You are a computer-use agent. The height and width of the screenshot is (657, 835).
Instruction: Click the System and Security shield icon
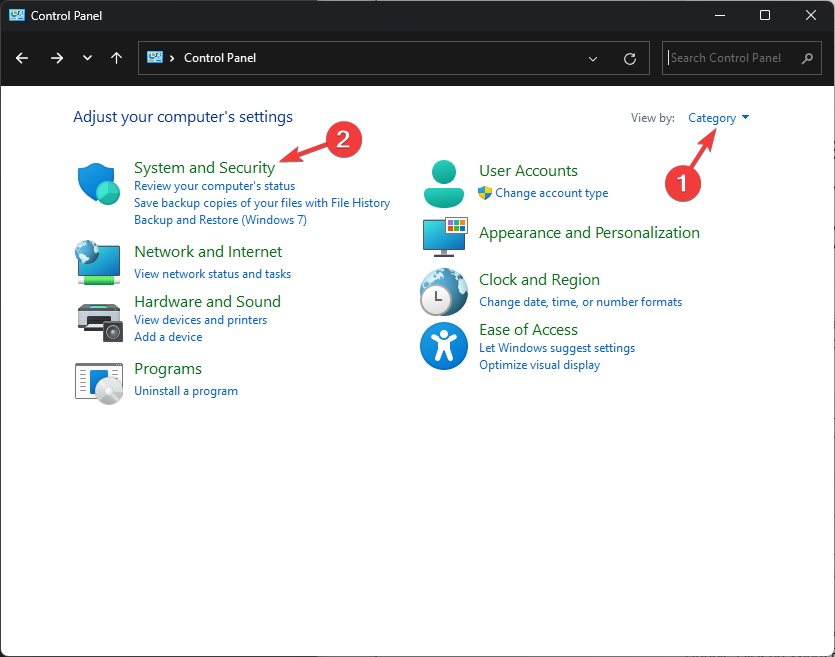coord(99,183)
